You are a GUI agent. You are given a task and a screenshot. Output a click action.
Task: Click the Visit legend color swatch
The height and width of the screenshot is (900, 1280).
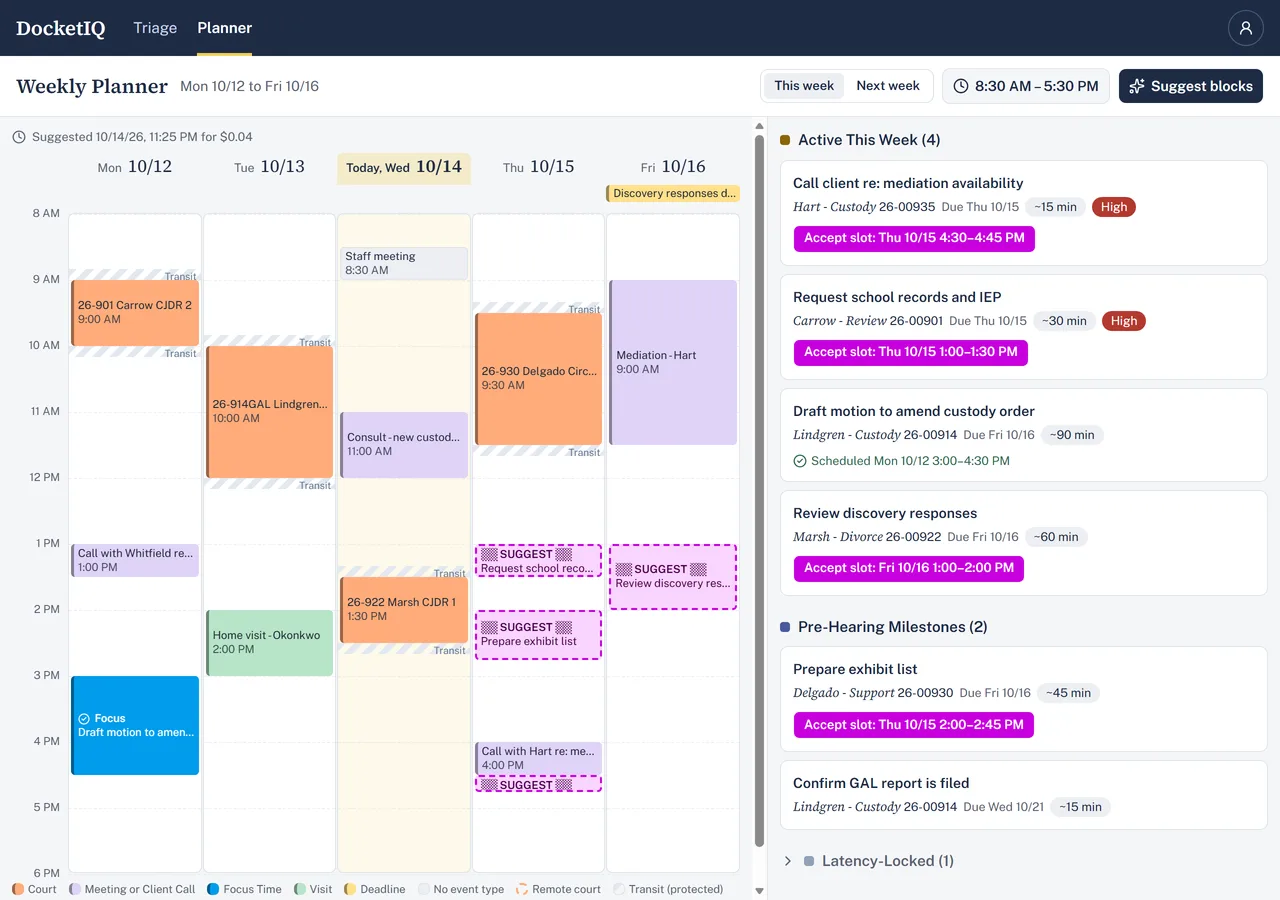300,889
